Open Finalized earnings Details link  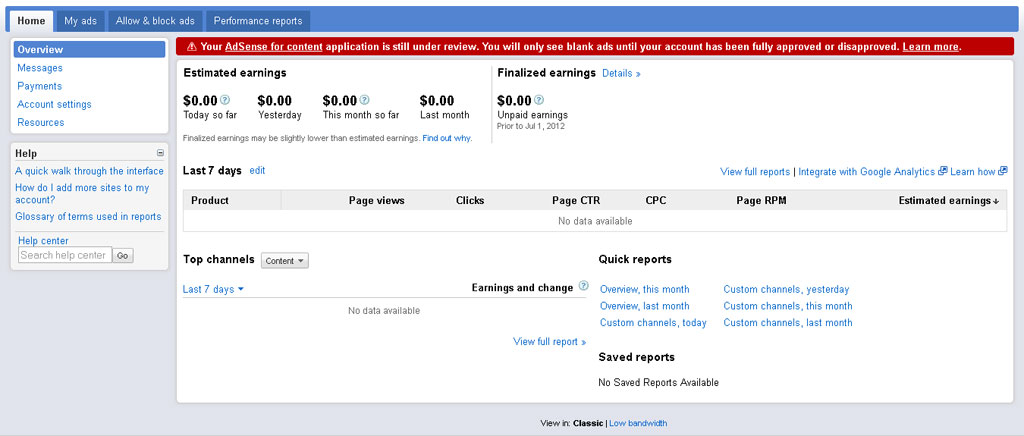click(621, 73)
